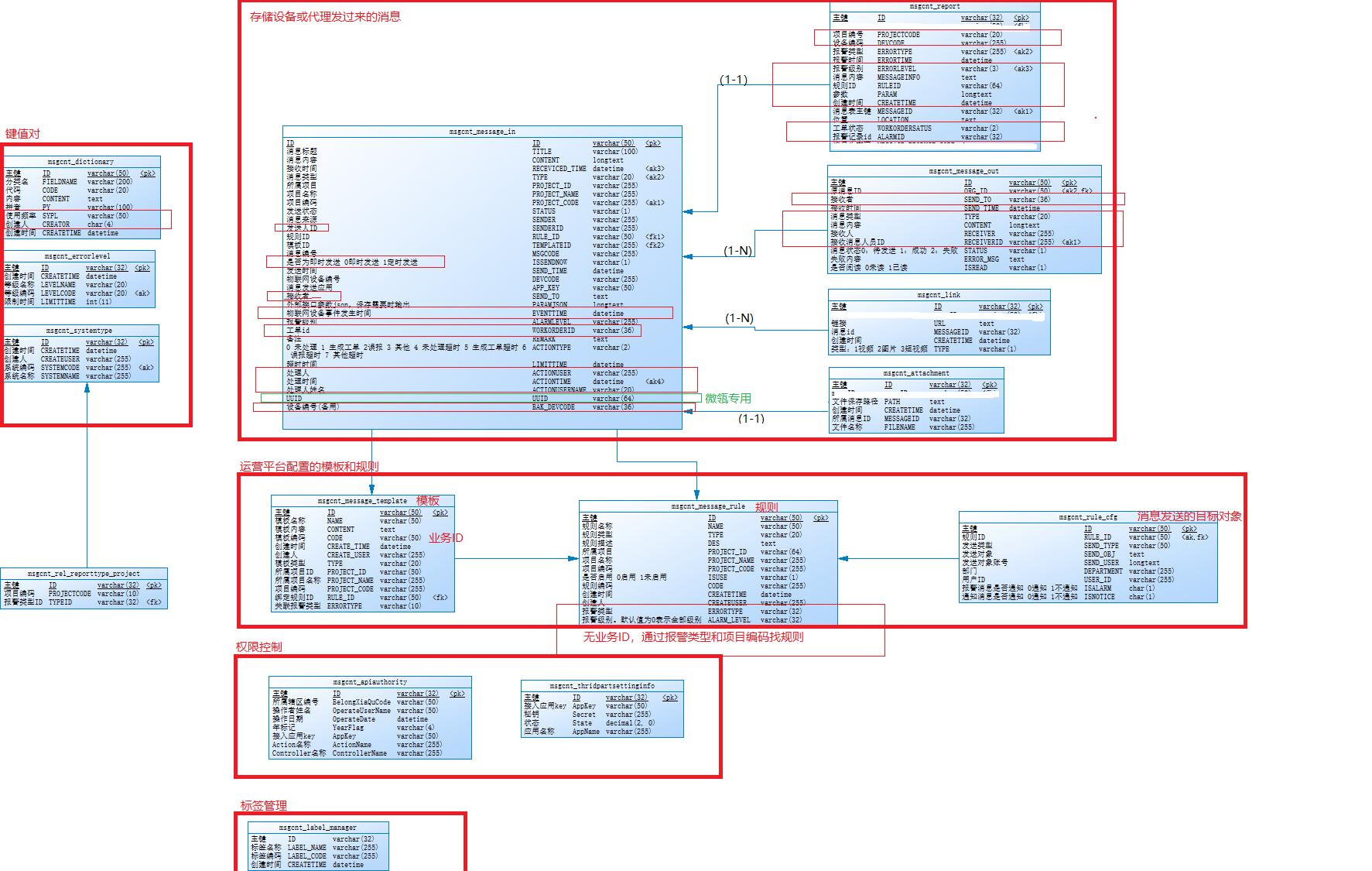The image size is (1372, 871).
Task: Click the ISSENDNOW column in msgcnt_message_in
Action: tap(549, 262)
